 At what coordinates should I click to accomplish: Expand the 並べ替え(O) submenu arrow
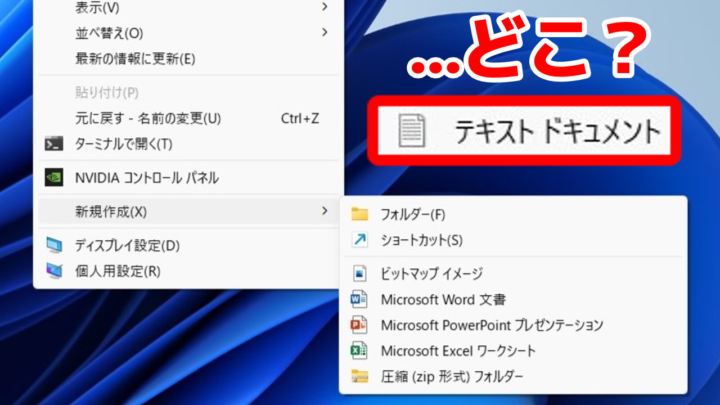tap(325, 33)
